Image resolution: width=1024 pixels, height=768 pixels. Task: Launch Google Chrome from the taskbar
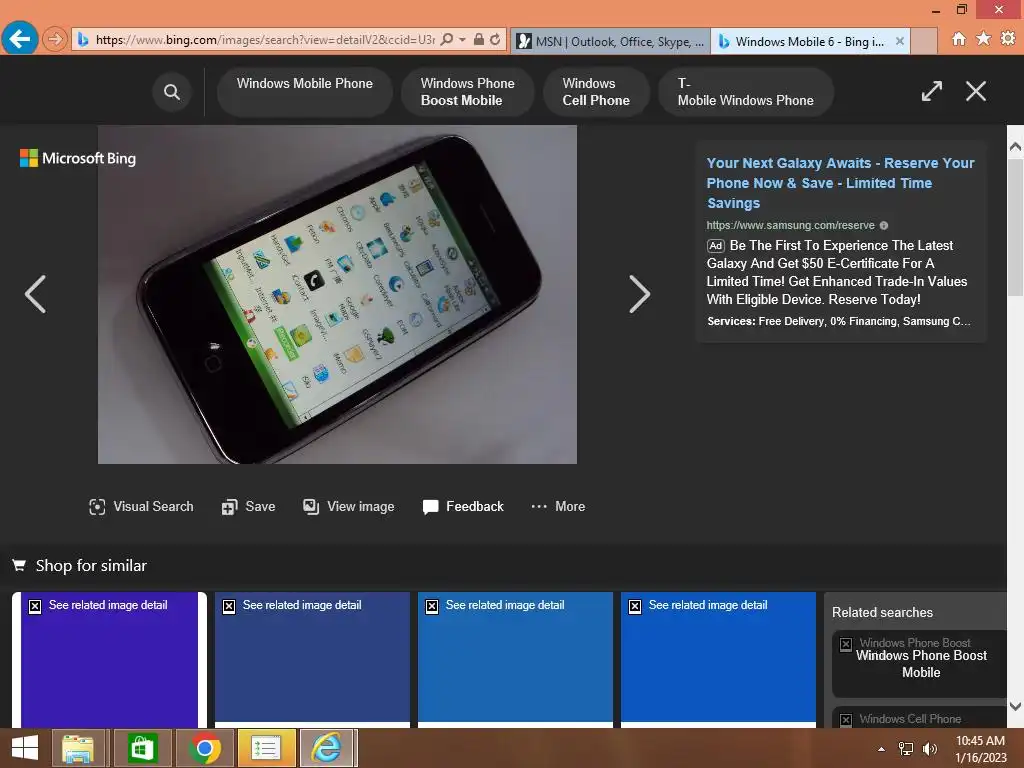tap(205, 748)
